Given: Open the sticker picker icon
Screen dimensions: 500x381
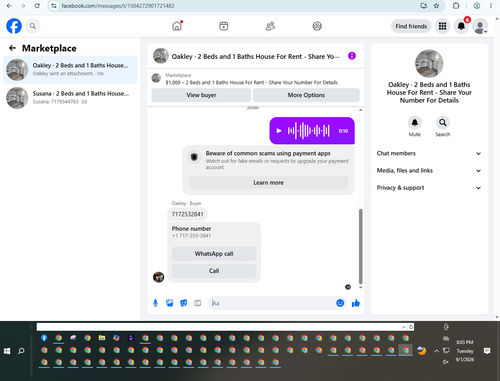Looking at the screenshot, I should click(x=184, y=303).
